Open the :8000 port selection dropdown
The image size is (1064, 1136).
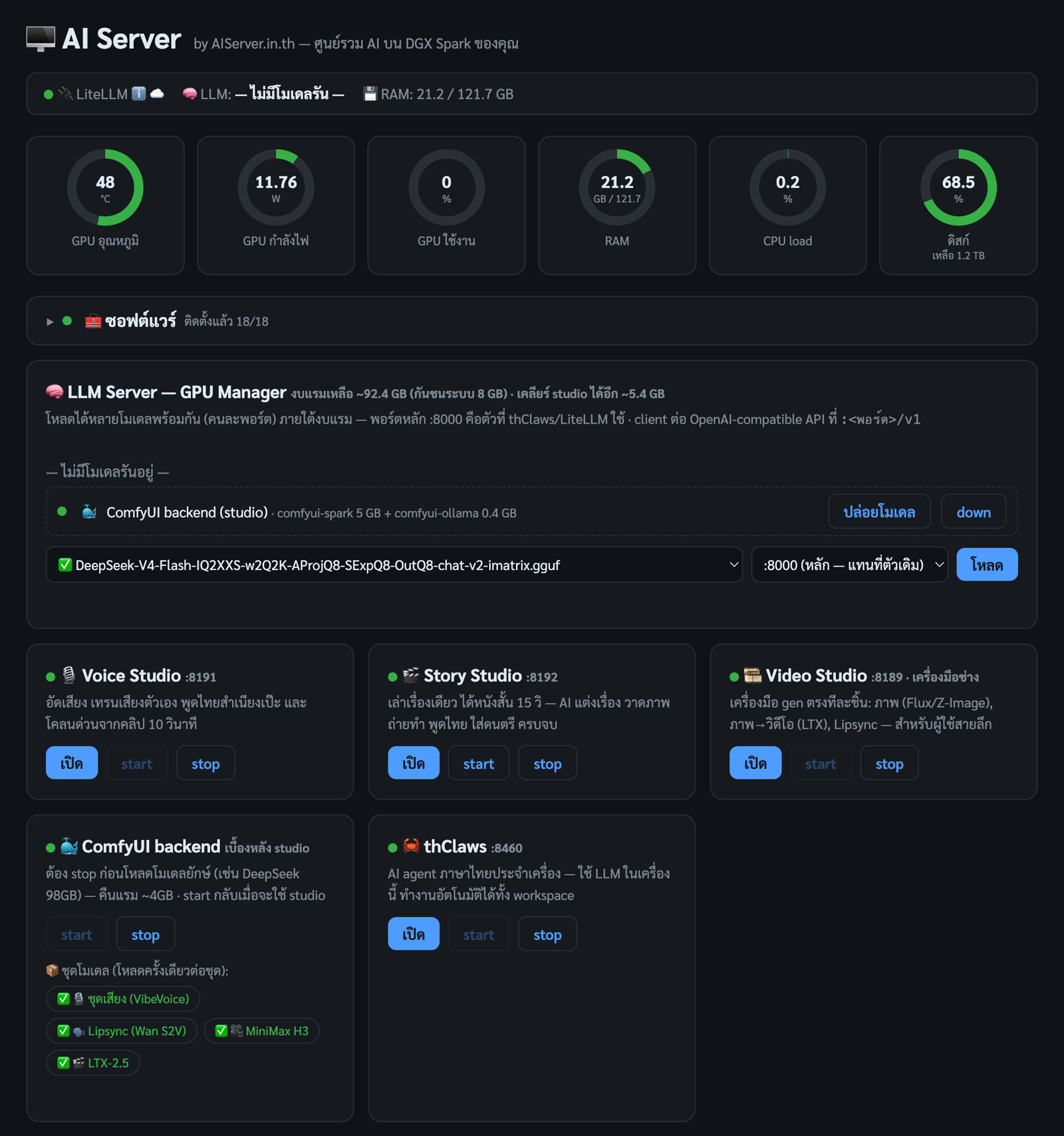[849, 565]
